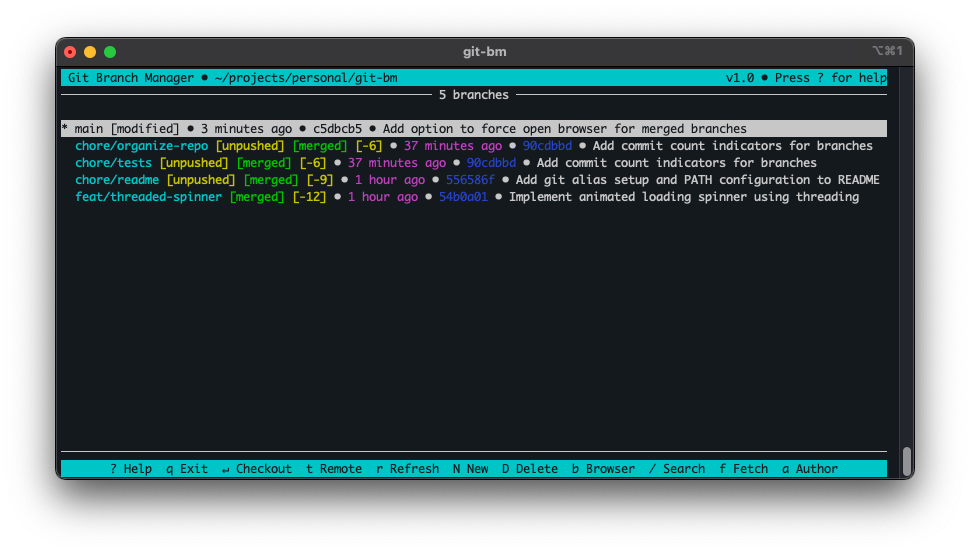Click the commit hash 54b0a01
The image size is (970, 553).
click(x=463, y=197)
